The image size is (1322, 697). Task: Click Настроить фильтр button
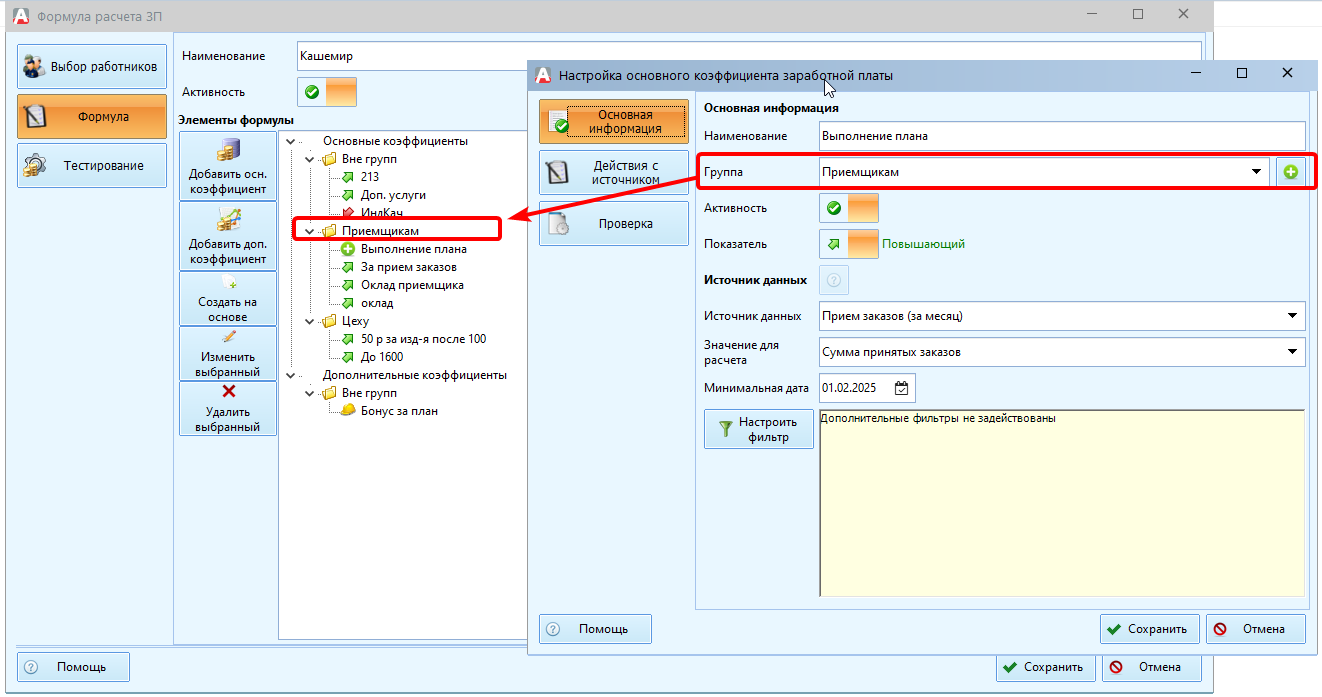click(758, 429)
